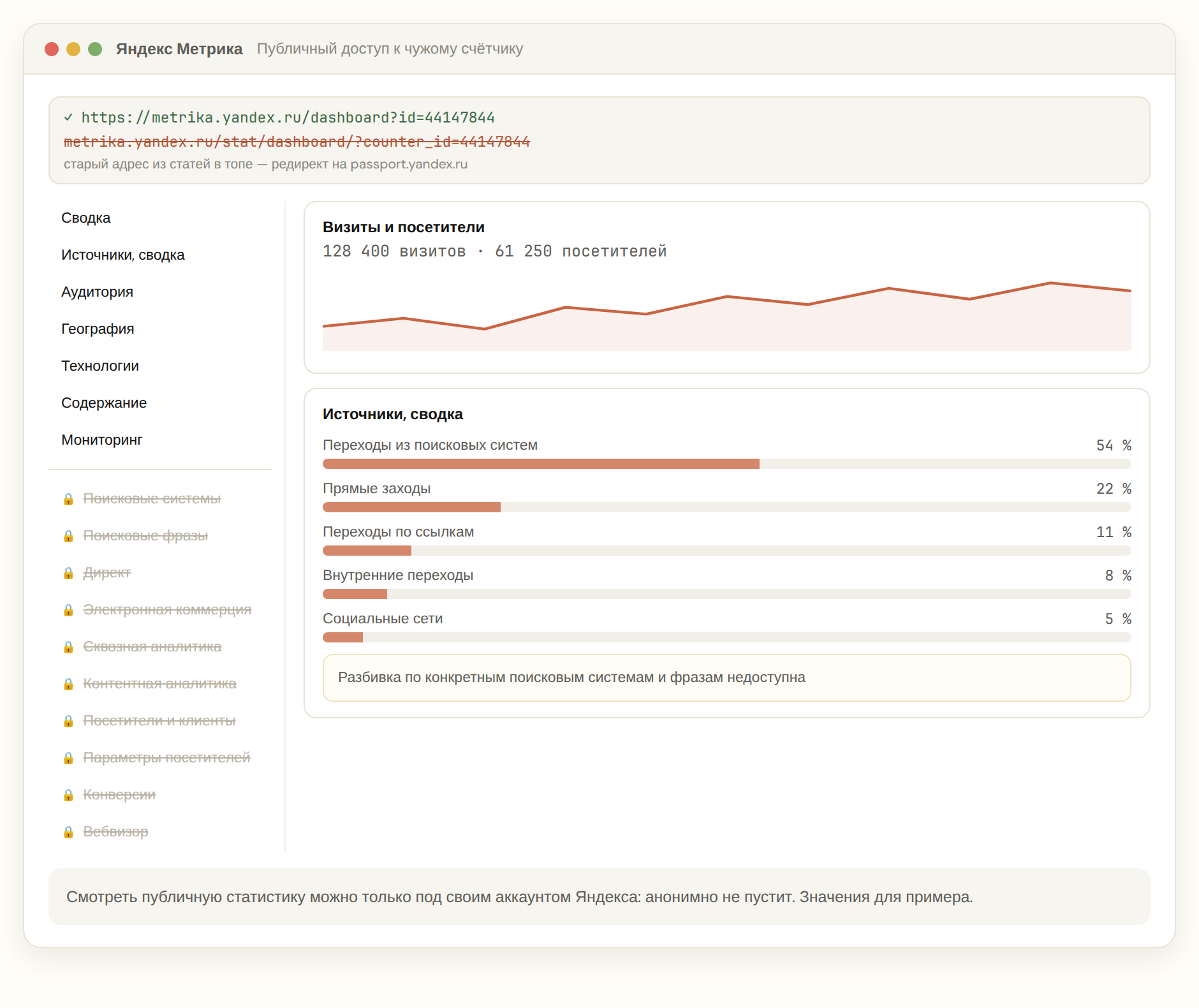This screenshot has width=1199, height=1008.
Task: Click the lock icon beside Директ
Action: (x=68, y=573)
